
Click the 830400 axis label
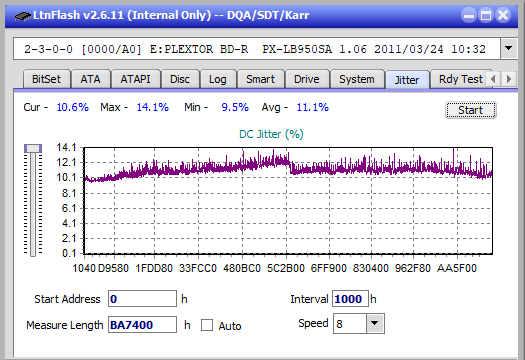(371, 268)
